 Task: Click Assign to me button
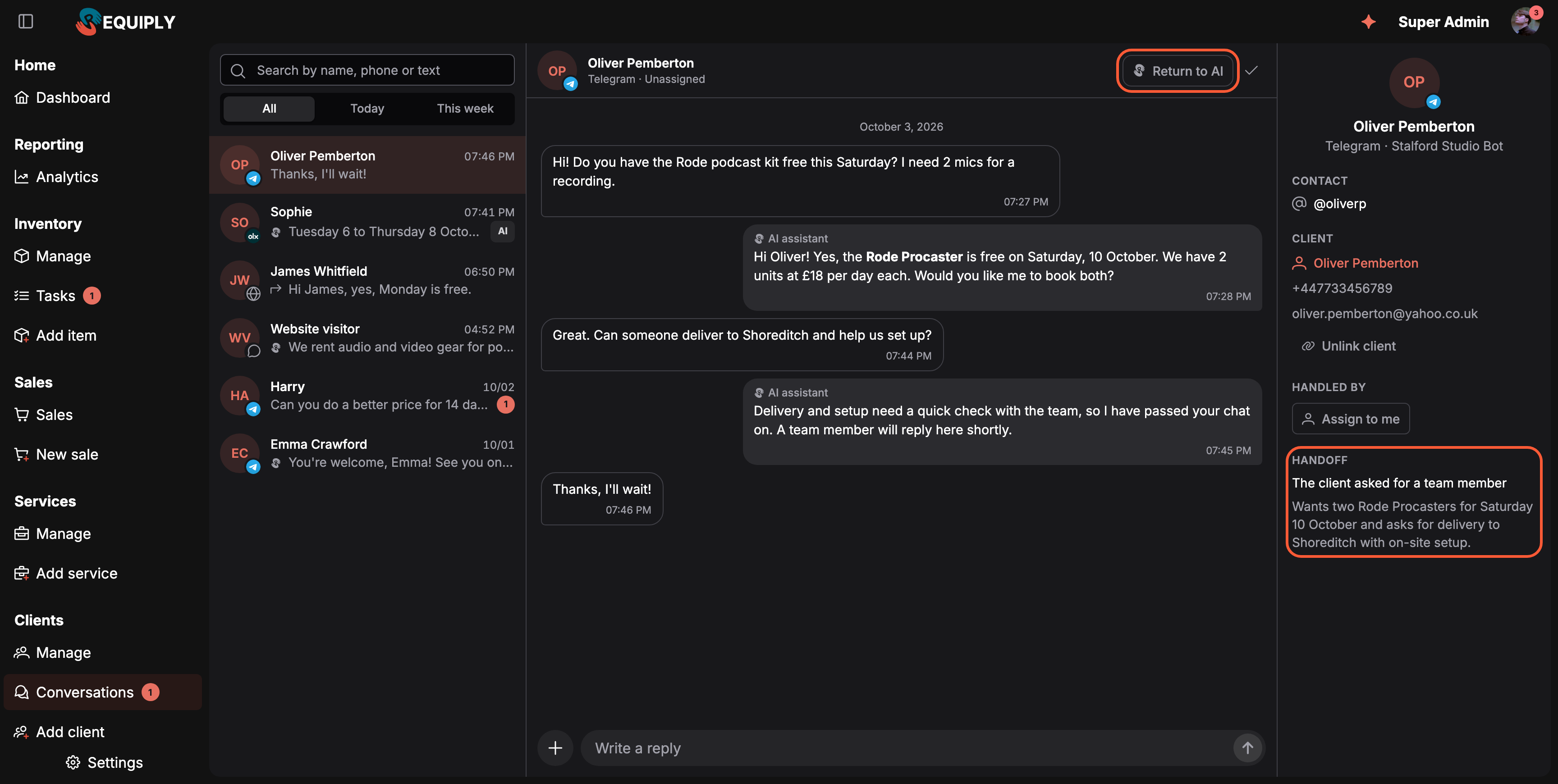coord(1351,419)
